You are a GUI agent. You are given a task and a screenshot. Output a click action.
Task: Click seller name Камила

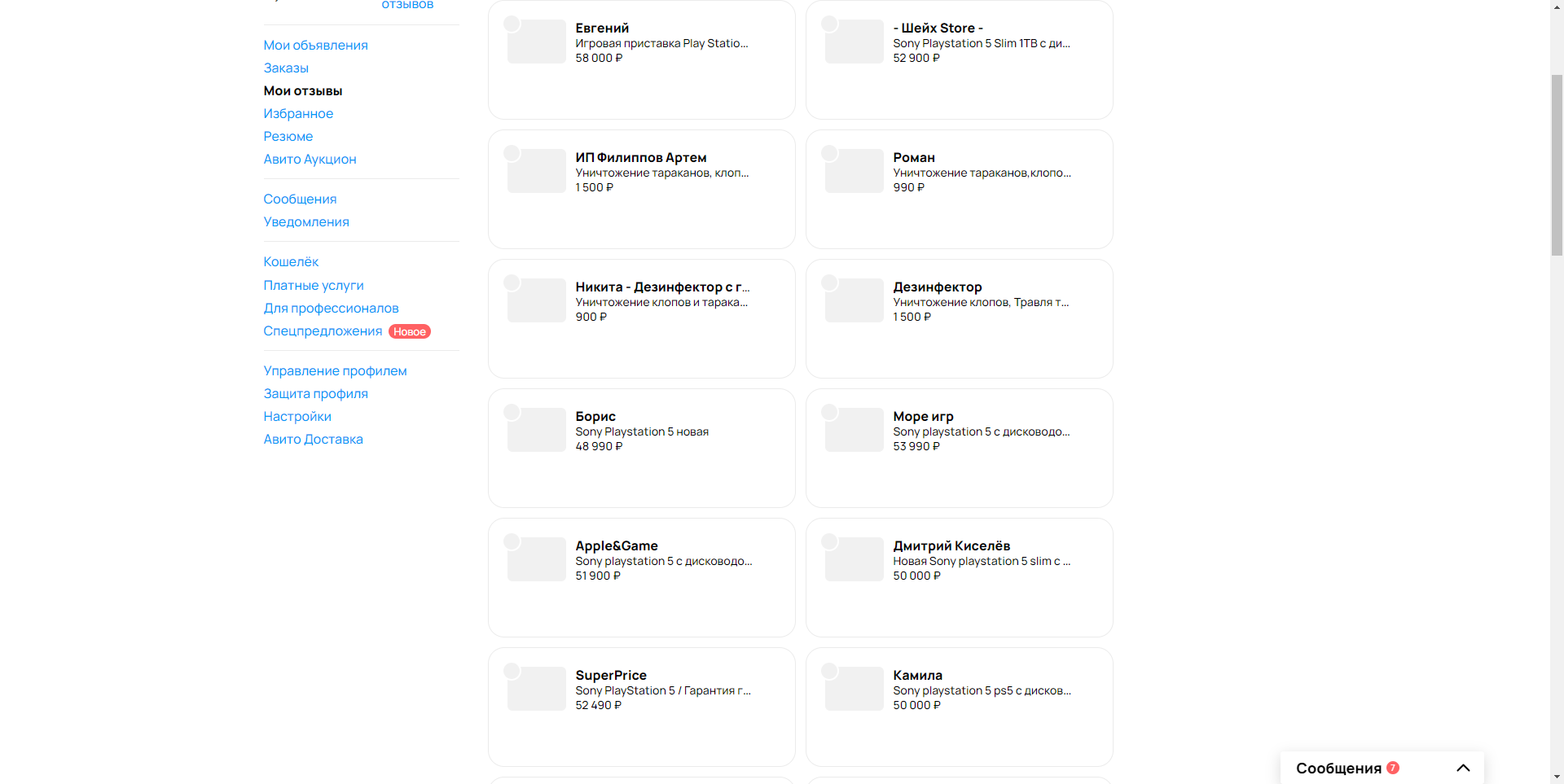(x=917, y=675)
